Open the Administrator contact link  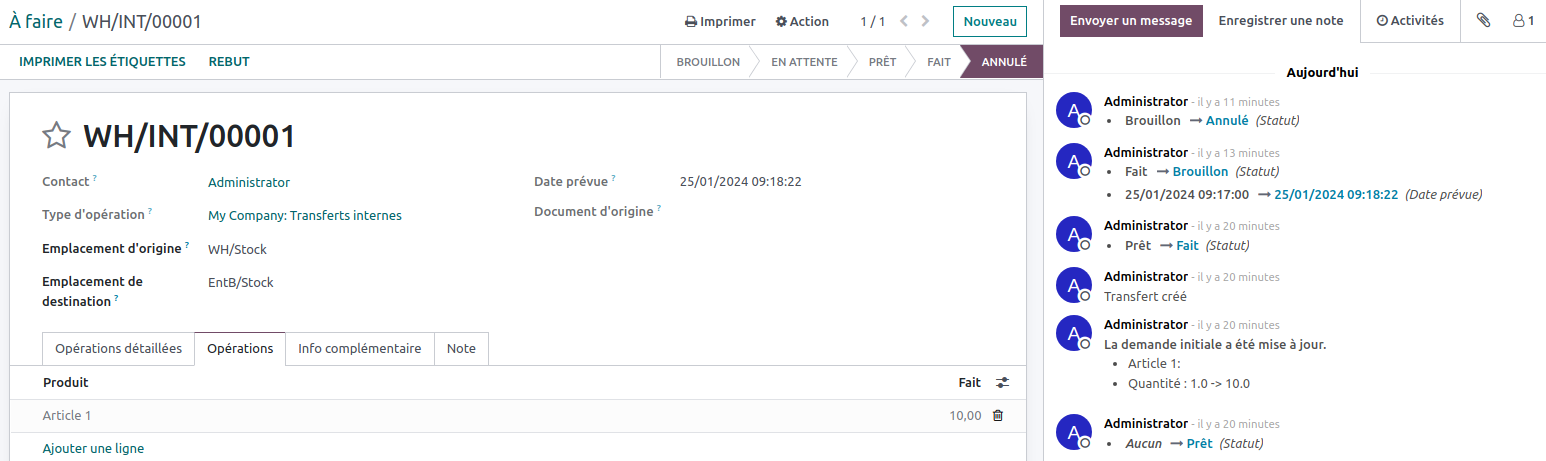tap(249, 183)
